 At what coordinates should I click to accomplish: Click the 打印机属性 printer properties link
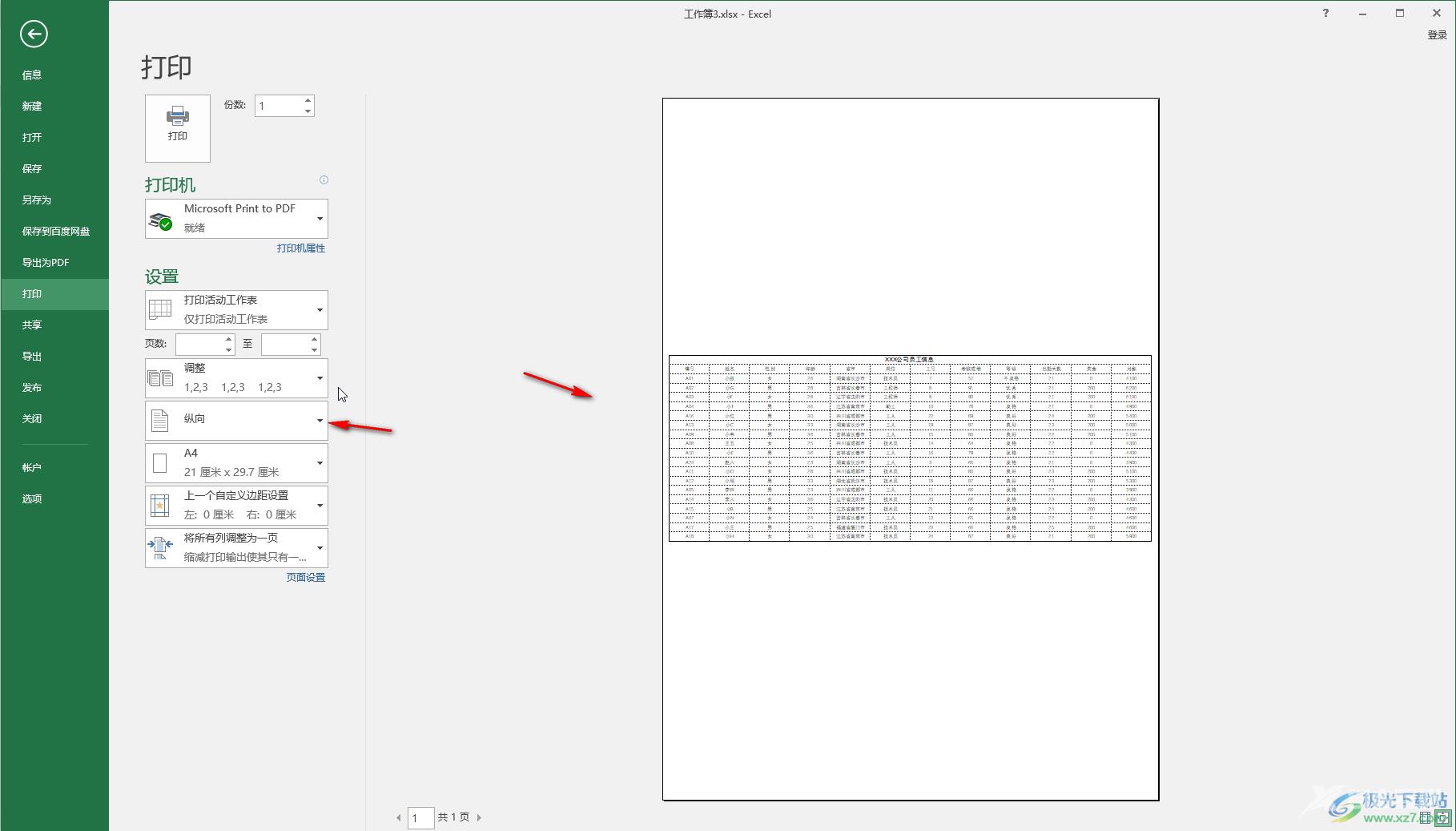point(301,248)
